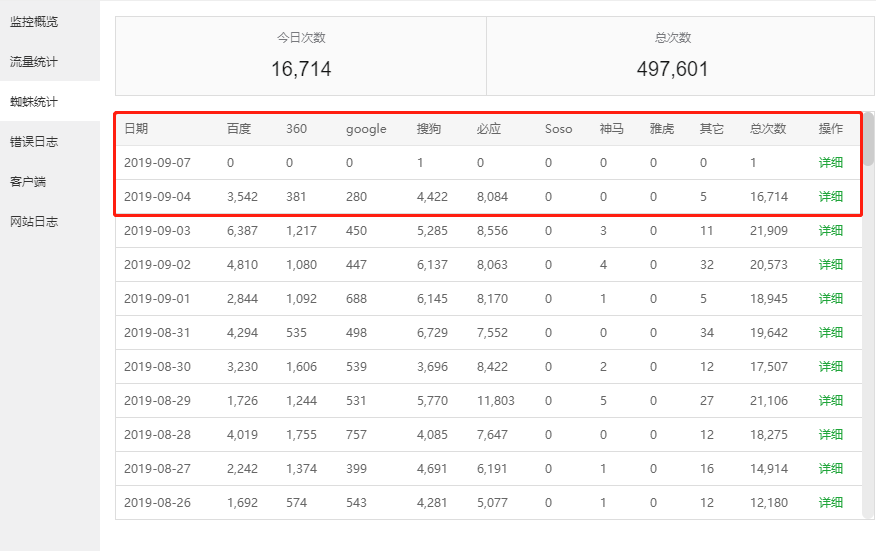The height and width of the screenshot is (551, 876).
Task: Click the 360 value 535
Action: click(297, 332)
